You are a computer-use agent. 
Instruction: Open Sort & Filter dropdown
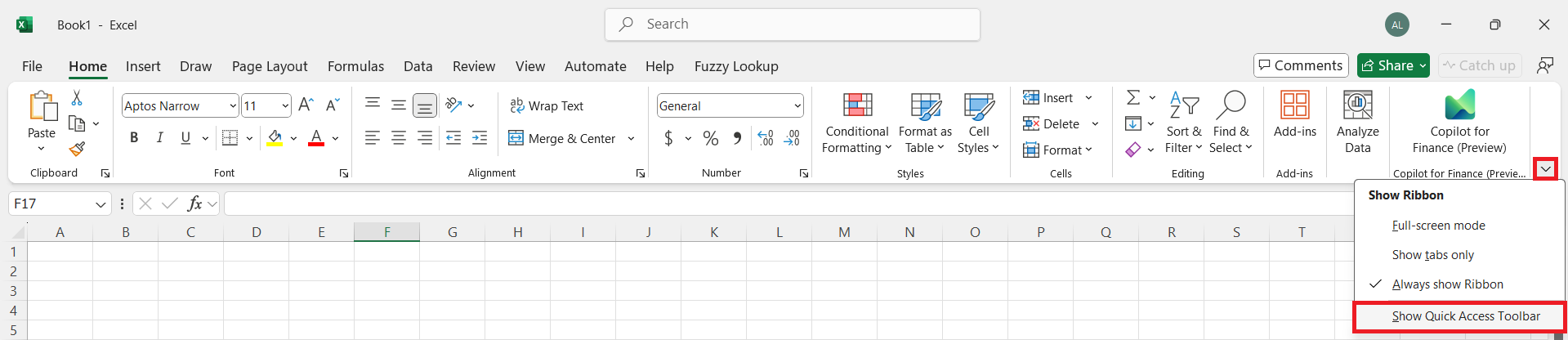[1184, 123]
